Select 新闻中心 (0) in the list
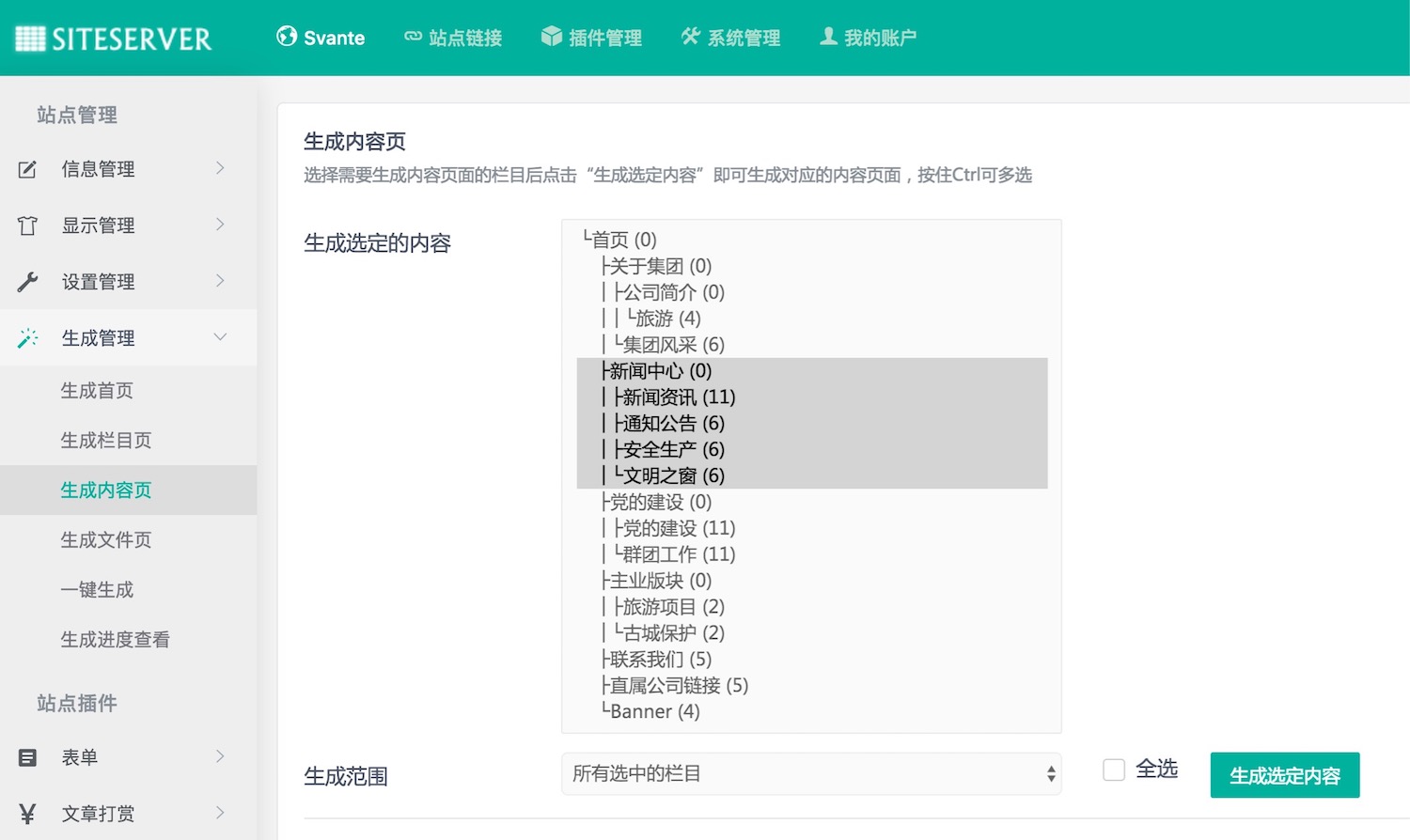This screenshot has height=840, width=1410. [x=812, y=371]
